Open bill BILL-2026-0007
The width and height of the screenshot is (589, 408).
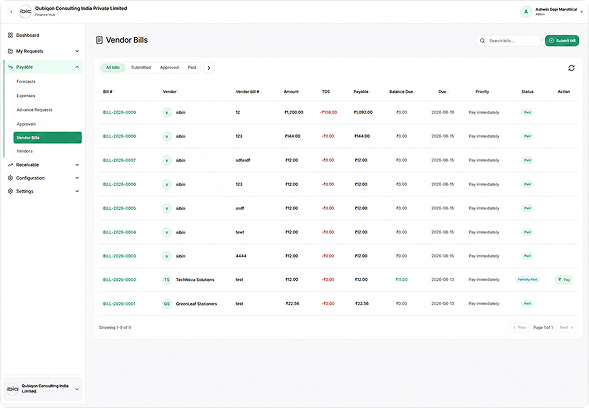[119, 160]
